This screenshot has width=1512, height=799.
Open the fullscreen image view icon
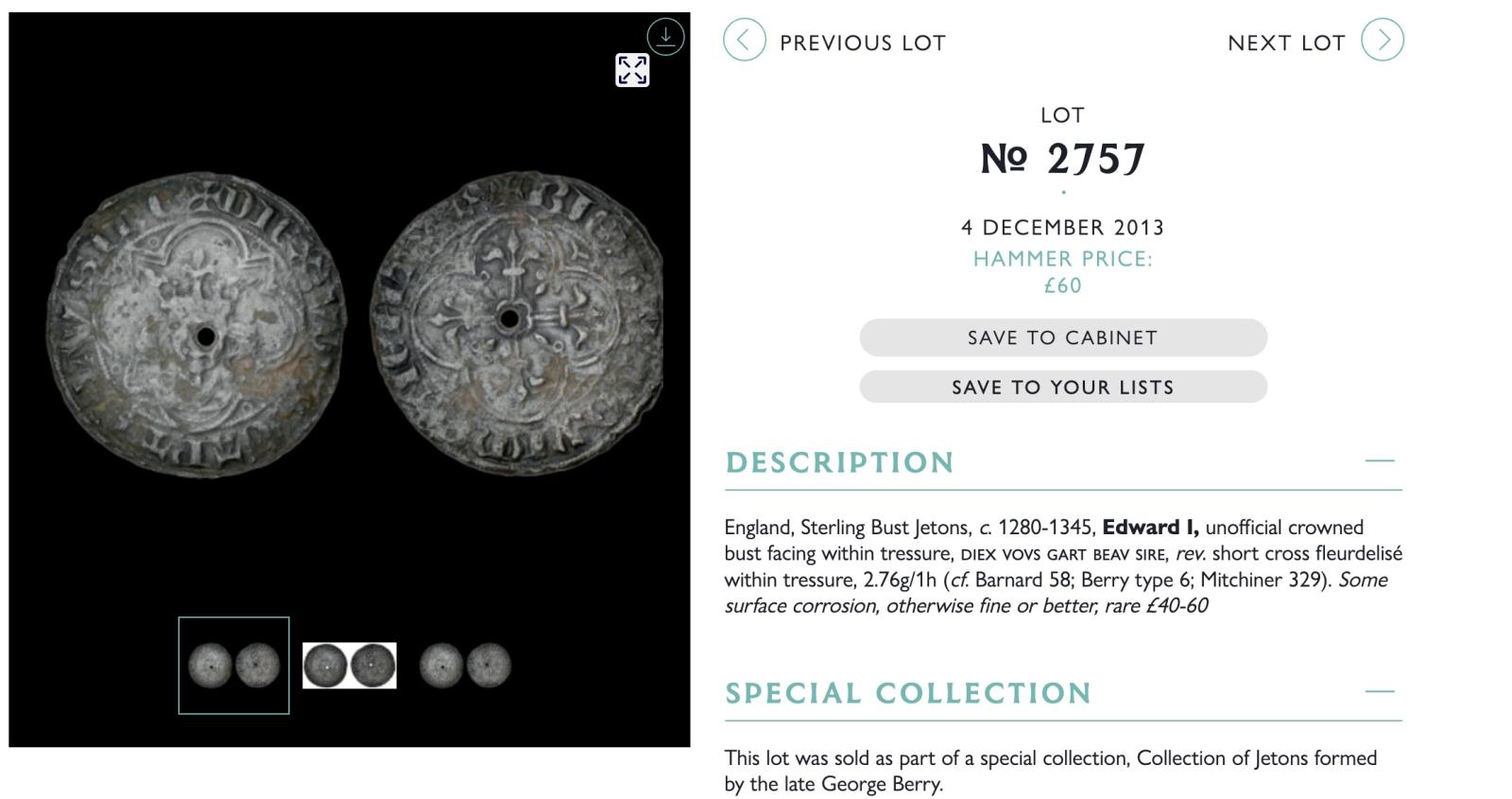click(632, 70)
